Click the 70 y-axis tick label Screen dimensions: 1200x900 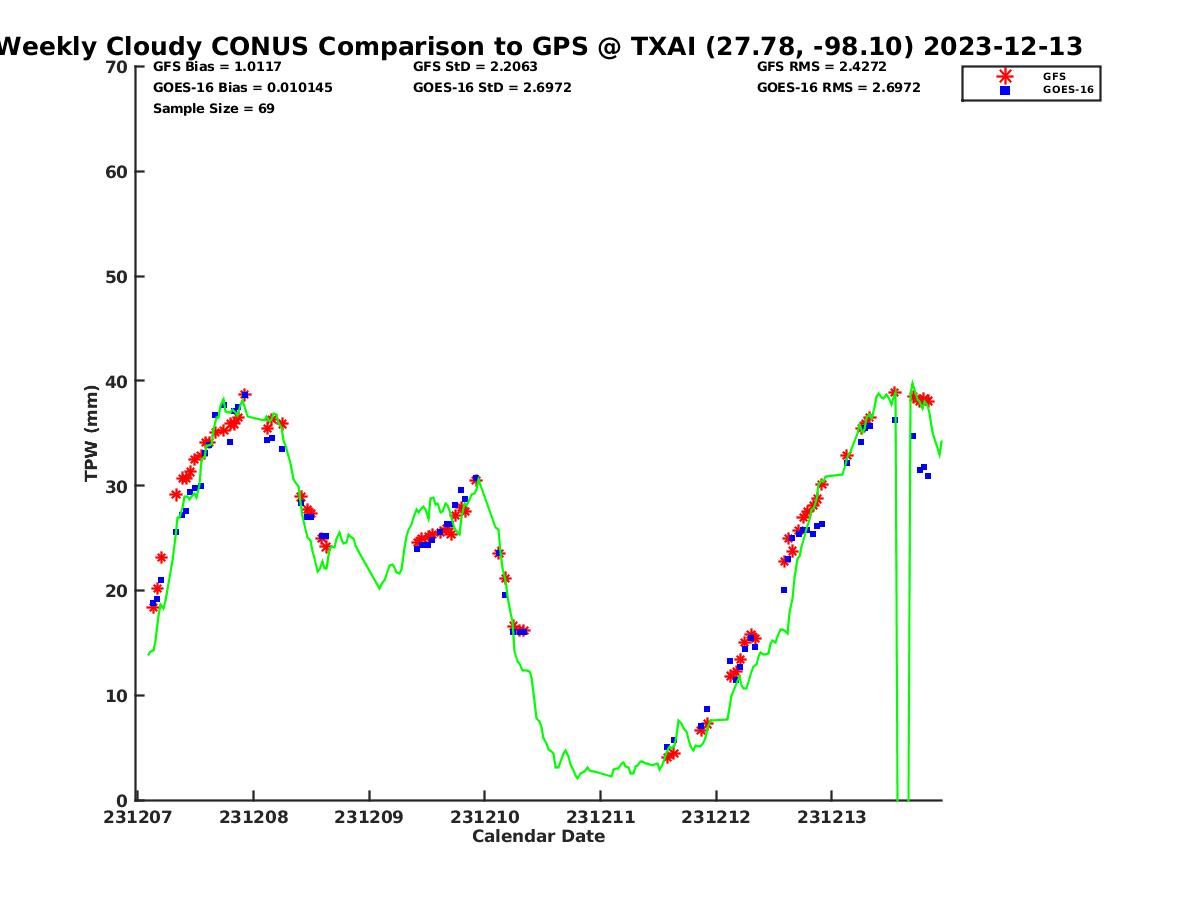point(116,67)
